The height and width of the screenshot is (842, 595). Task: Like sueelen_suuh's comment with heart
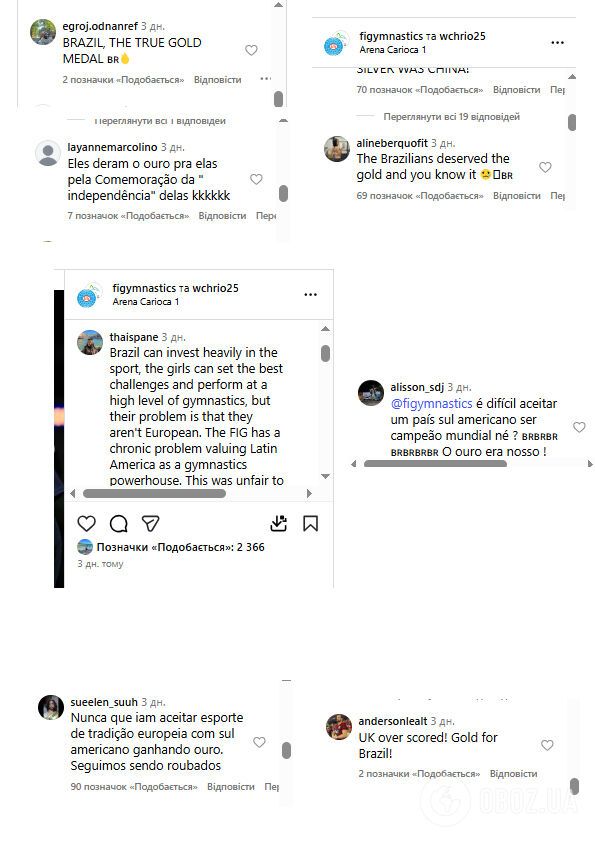coord(259,742)
